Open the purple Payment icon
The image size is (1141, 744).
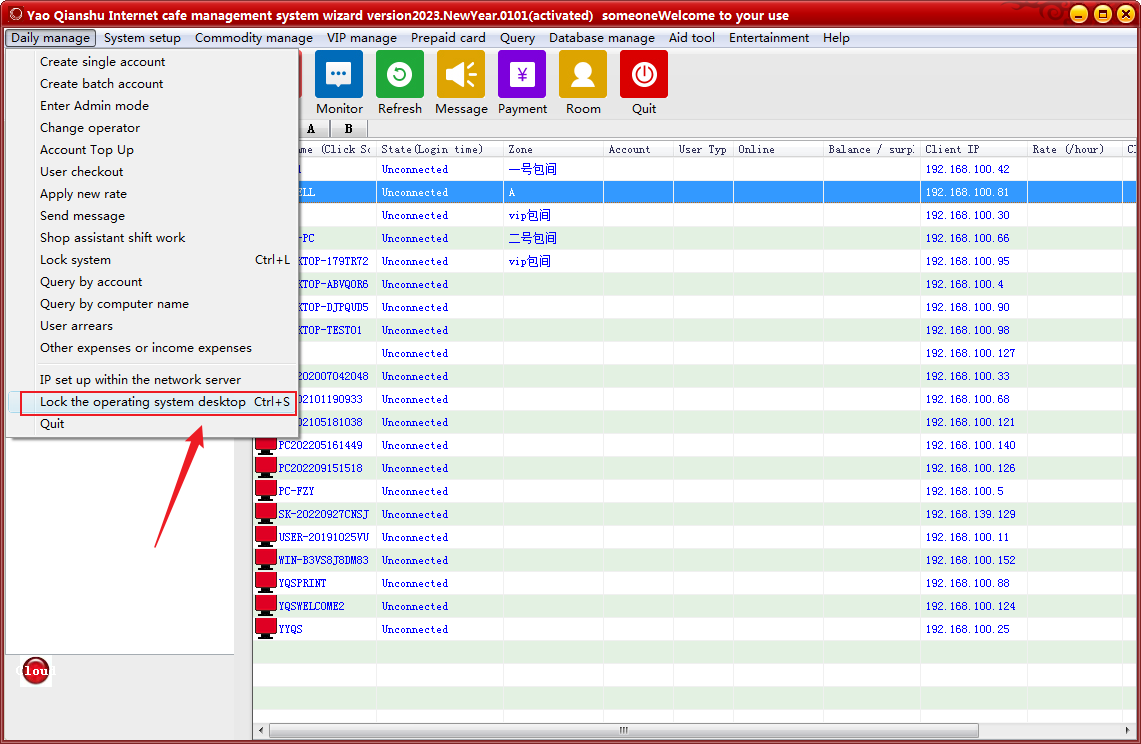522,75
